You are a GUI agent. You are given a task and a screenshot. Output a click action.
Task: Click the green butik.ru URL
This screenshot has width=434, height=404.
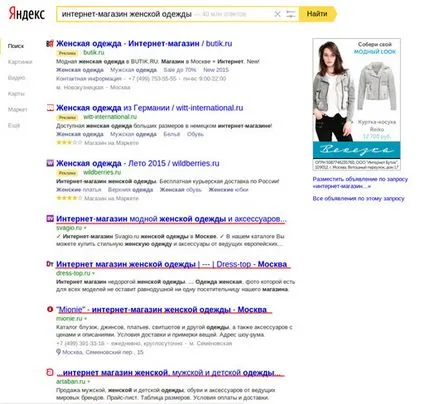pos(94,53)
